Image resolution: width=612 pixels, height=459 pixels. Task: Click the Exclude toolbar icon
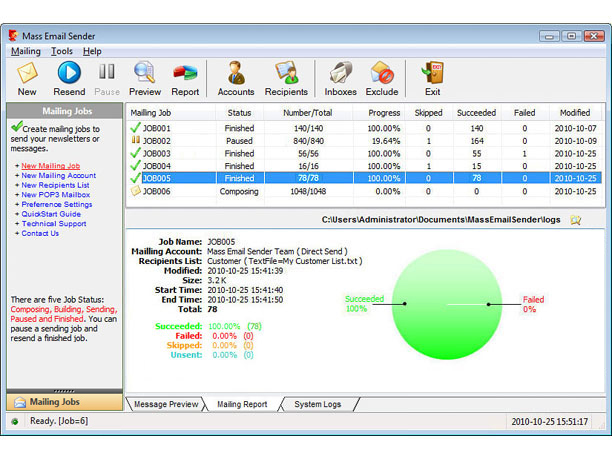point(382,73)
